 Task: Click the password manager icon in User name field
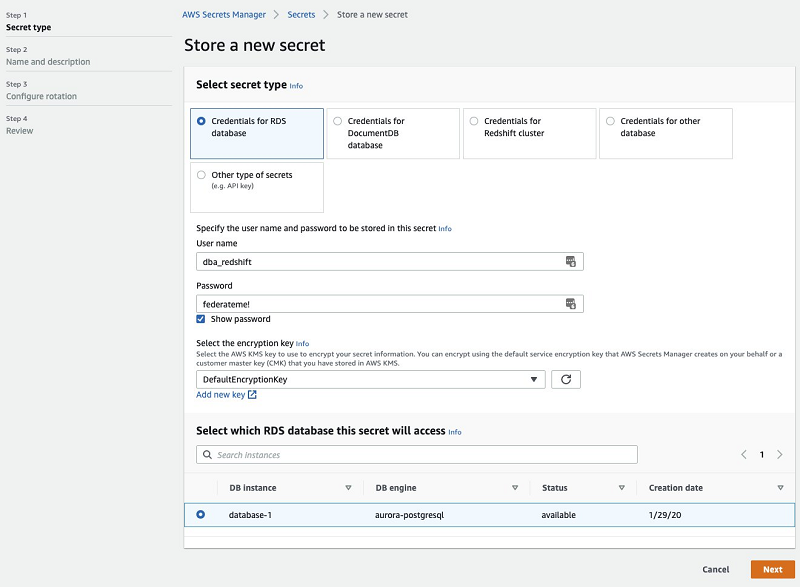point(571,261)
